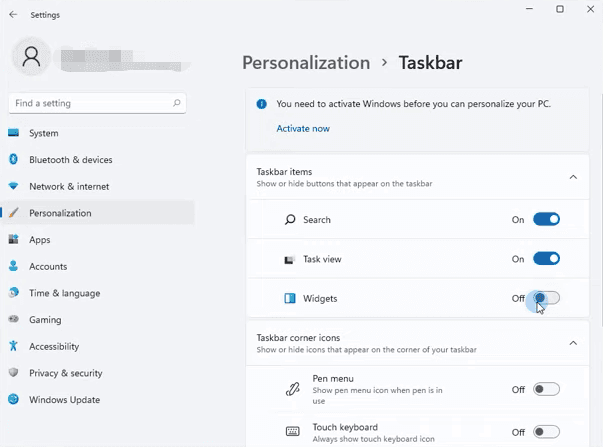Click the Taskbar items header text

tap(284, 172)
